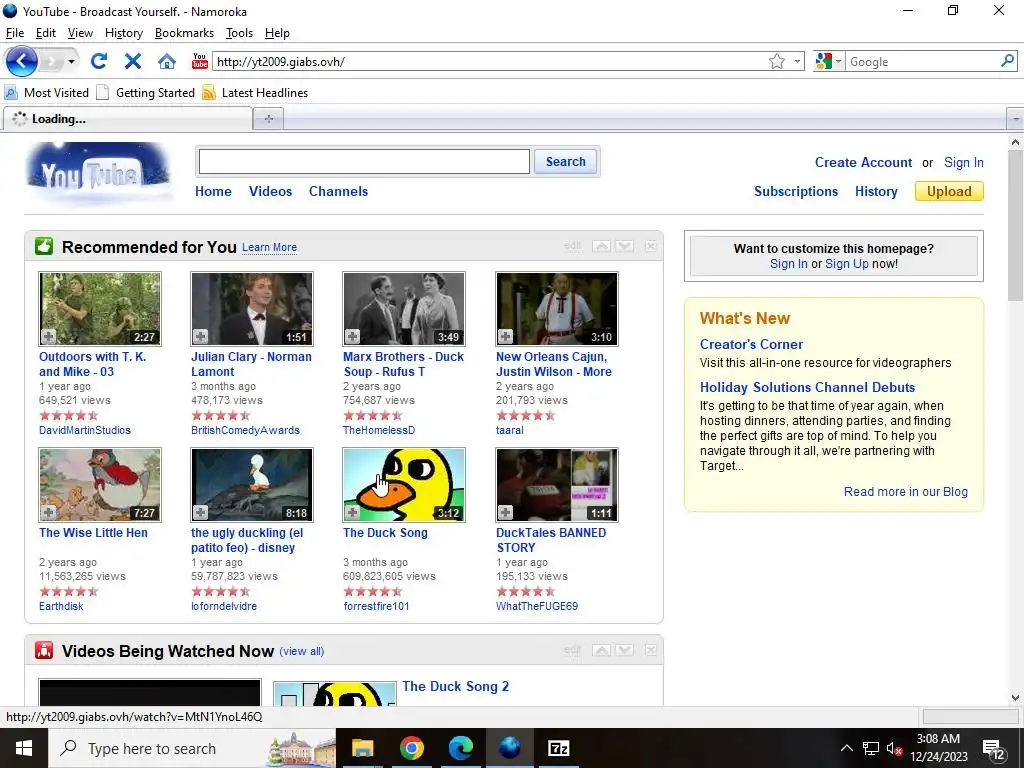1024x768 pixels.
Task: Open The Duck Song thumbnail
Action: click(x=404, y=485)
